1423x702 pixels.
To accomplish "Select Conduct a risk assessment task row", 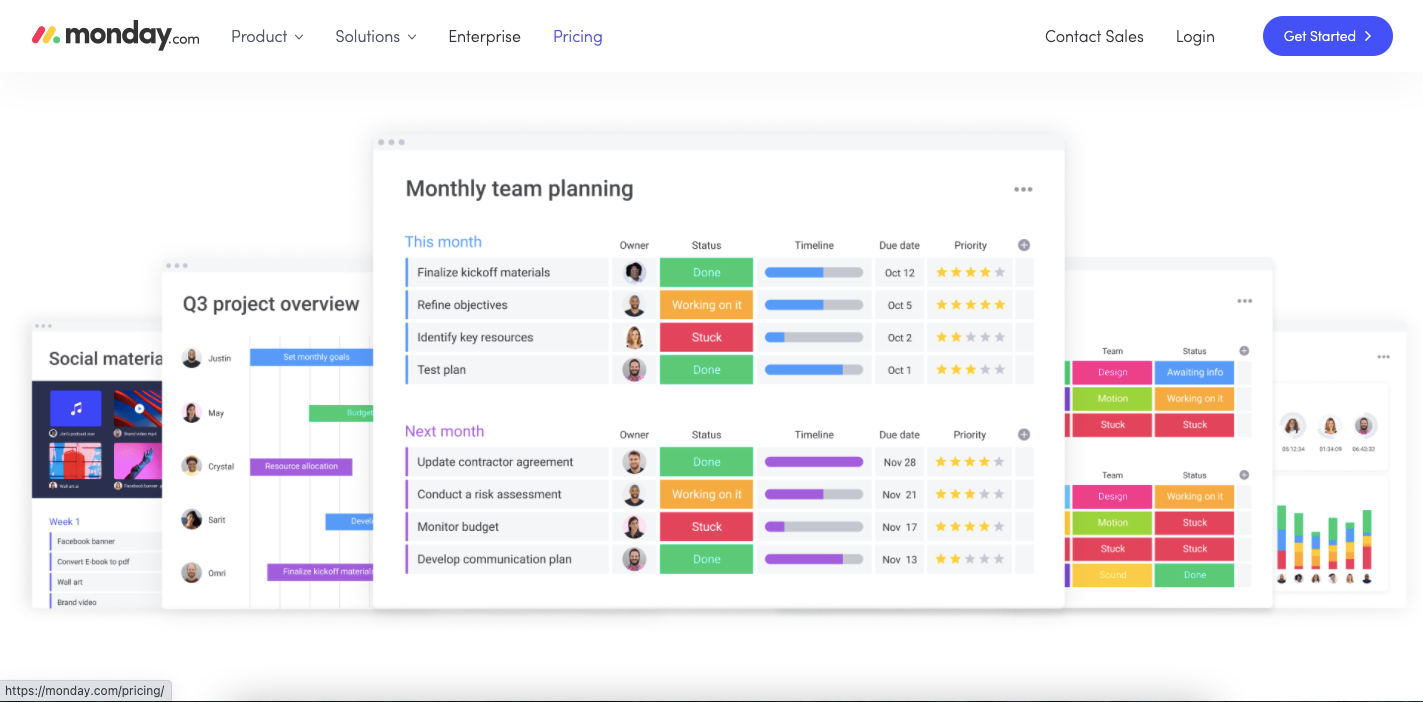I will click(x=719, y=494).
